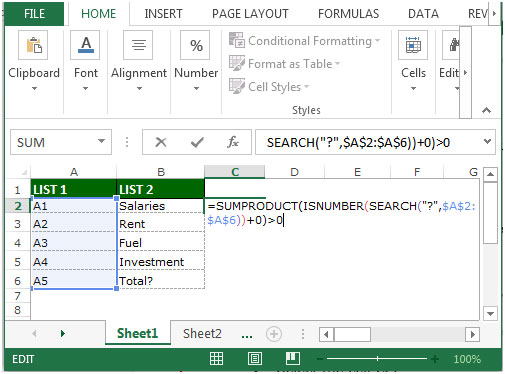Open the Clipboard paste group icon

pos(33,45)
